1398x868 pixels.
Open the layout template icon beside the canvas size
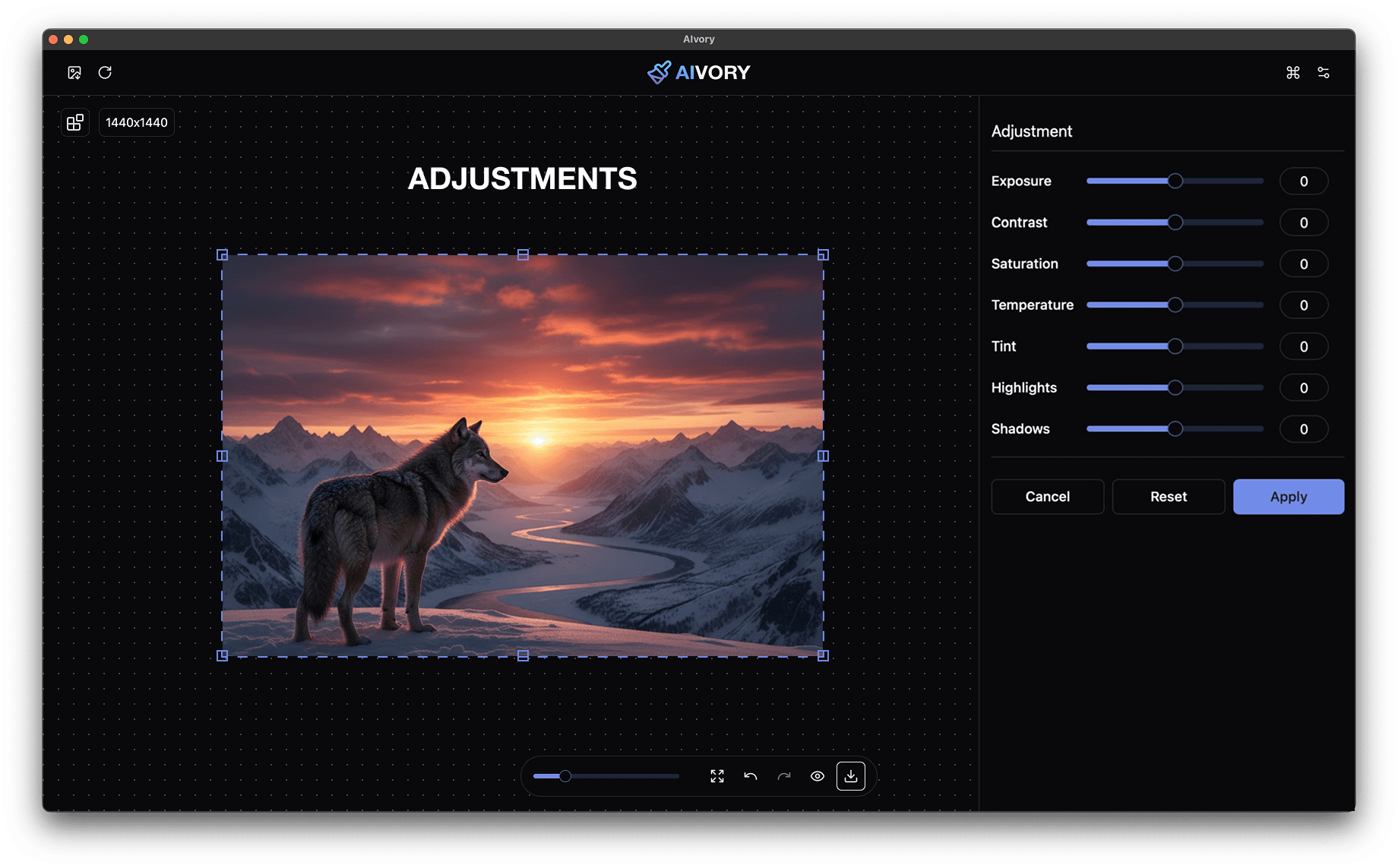(74, 122)
